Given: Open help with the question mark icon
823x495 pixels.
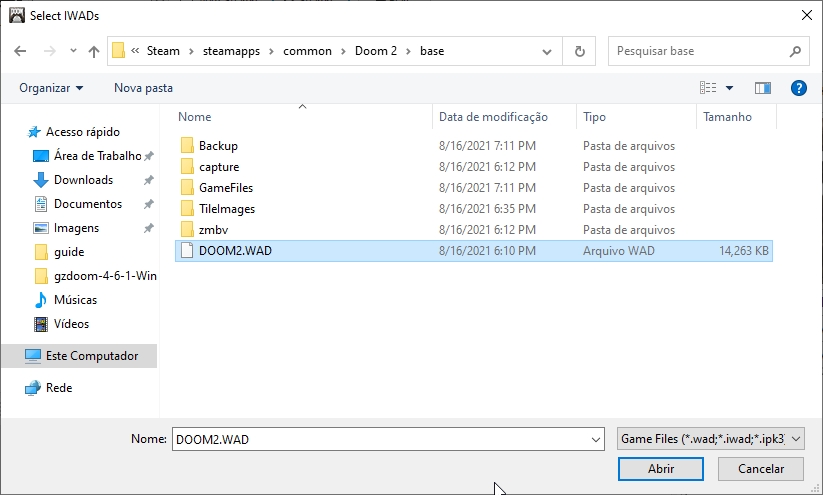Looking at the screenshot, I should 798,88.
